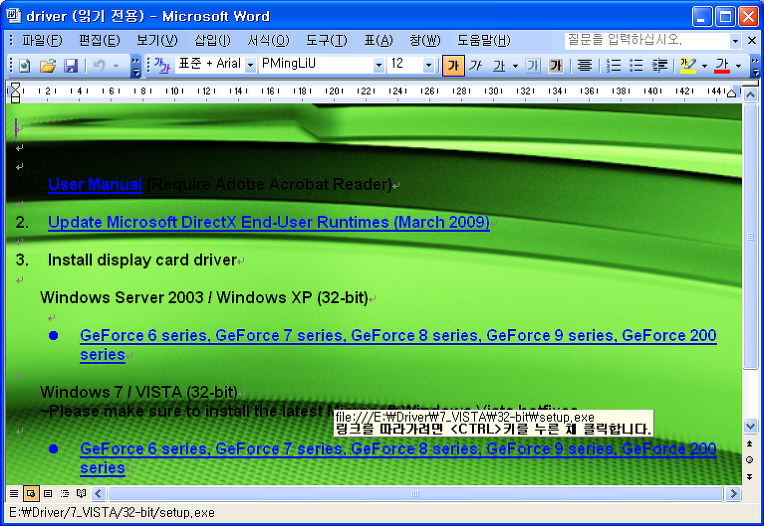
Task: Open the Undo history dropdown arrow
Action: pyautogui.click(x=116, y=65)
